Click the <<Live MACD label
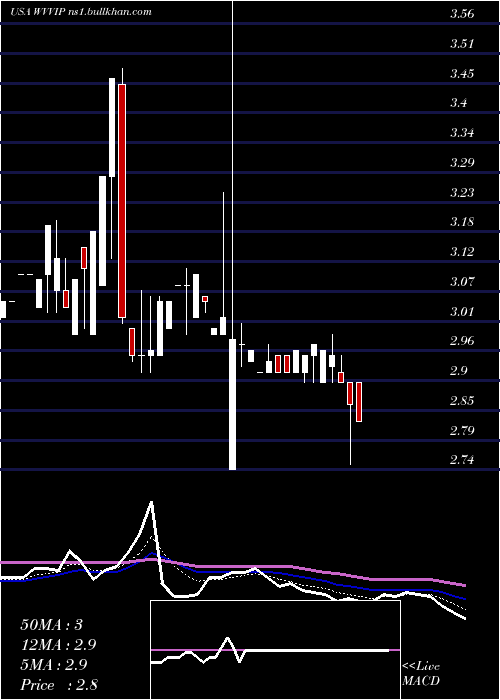 coord(421,674)
